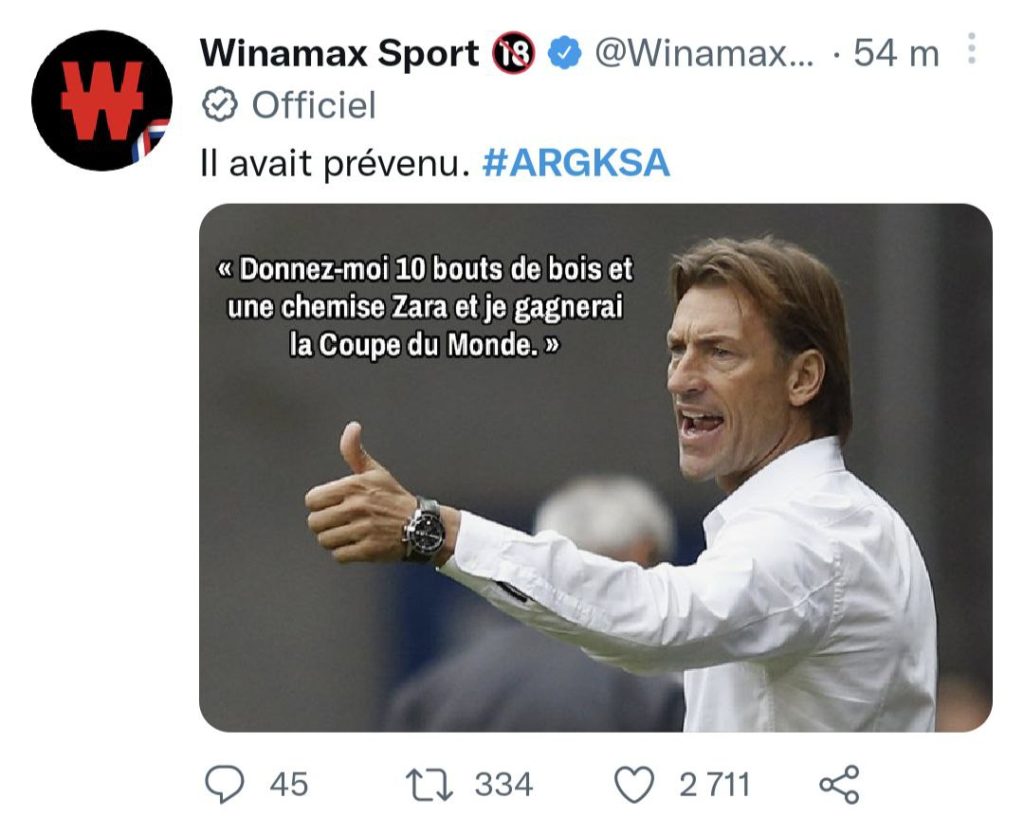
Task: Click the Winamax Sport display name
Action: click(340, 53)
